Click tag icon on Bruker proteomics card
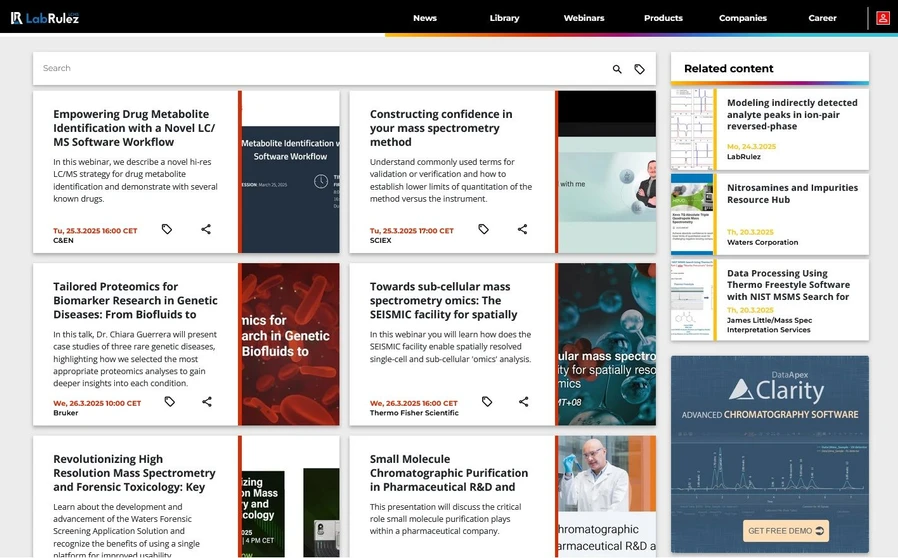Screen dimensions: 898x558 tap(170, 402)
